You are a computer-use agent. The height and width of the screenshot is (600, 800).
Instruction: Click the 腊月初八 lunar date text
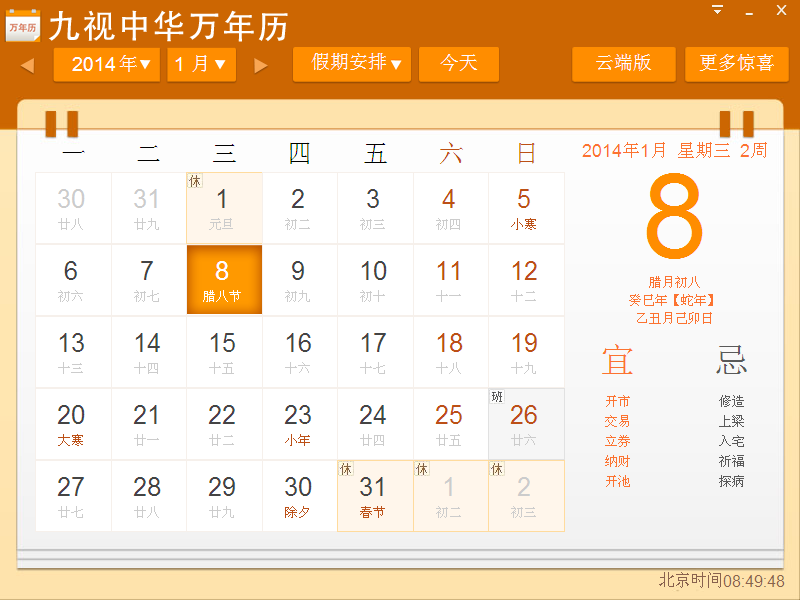(x=674, y=282)
